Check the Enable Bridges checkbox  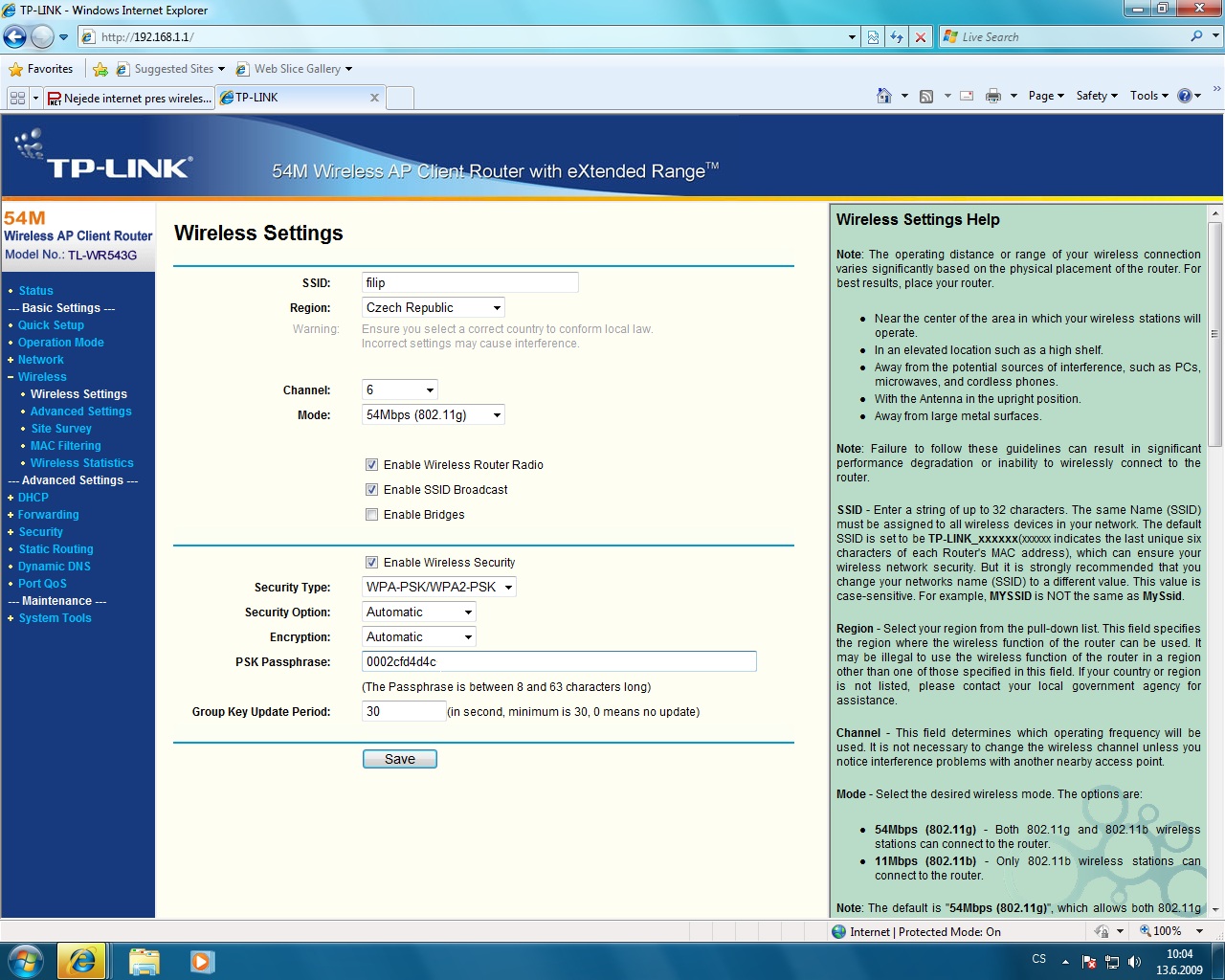point(371,515)
